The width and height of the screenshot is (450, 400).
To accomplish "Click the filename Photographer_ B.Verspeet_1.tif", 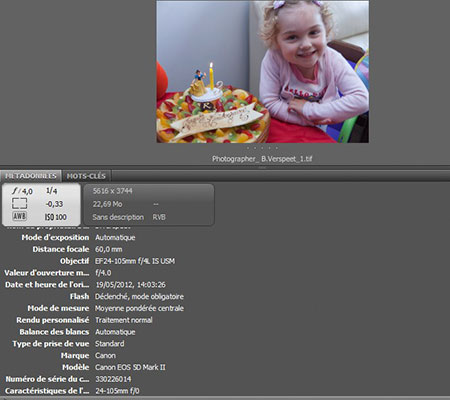I will (x=262, y=159).
